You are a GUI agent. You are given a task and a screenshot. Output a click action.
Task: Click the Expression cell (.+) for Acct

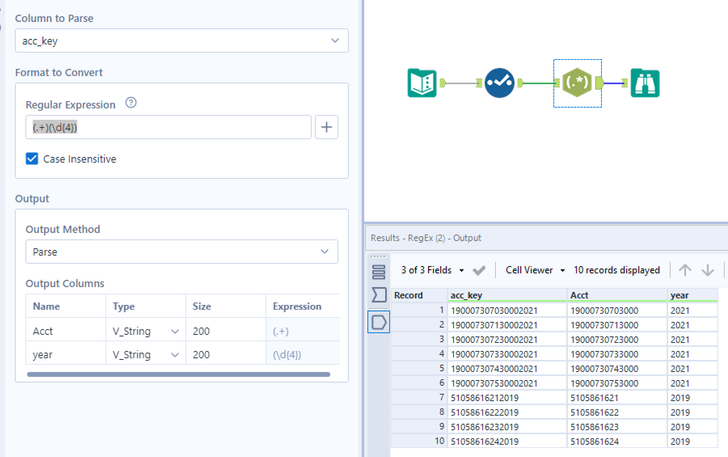tap(303, 331)
